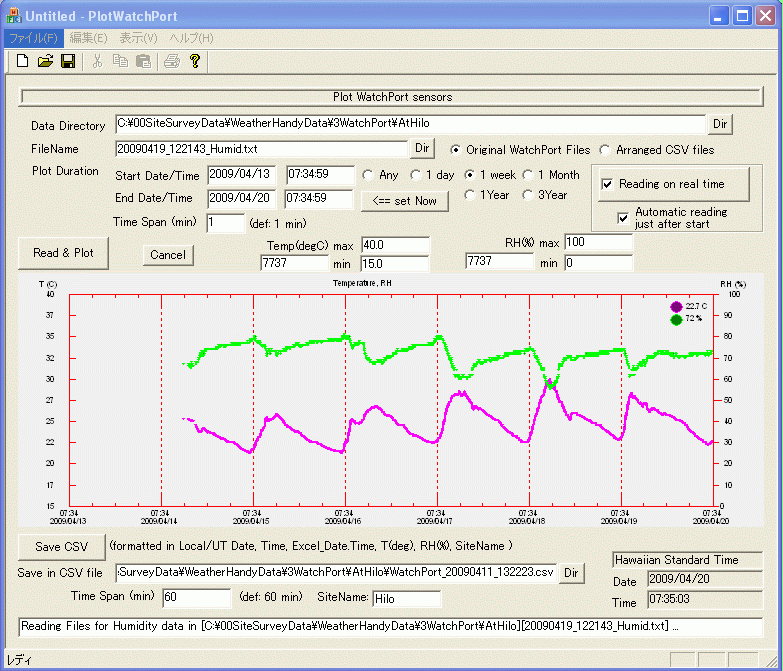
Task: Click the Temp max value field
Action: coord(394,245)
